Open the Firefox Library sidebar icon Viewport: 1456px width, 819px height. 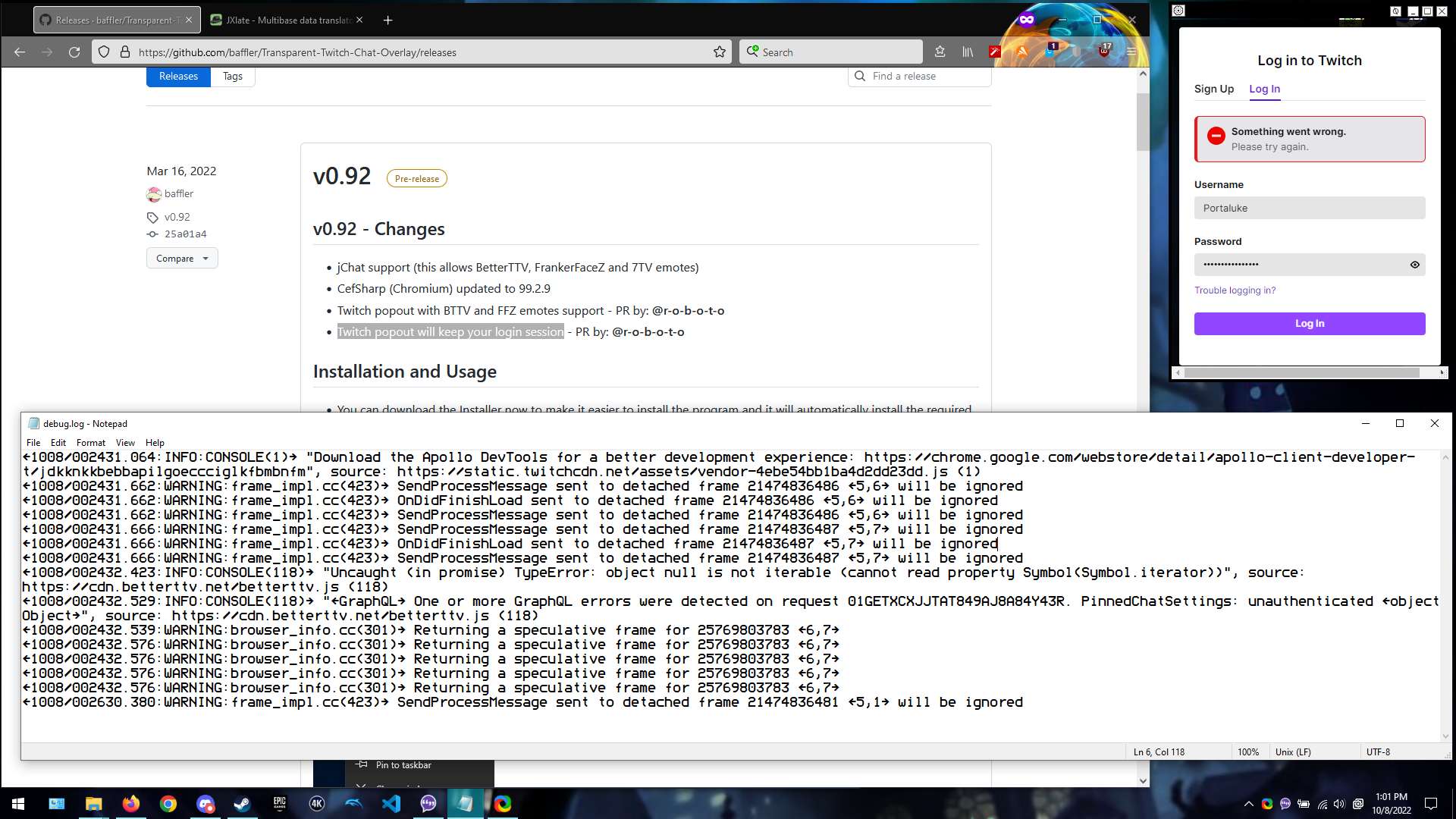pyautogui.click(x=967, y=52)
